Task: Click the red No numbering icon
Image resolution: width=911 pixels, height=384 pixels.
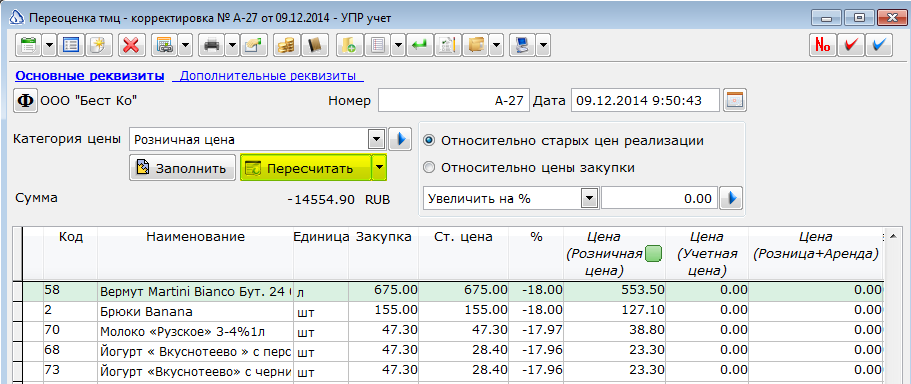Action: tap(823, 45)
